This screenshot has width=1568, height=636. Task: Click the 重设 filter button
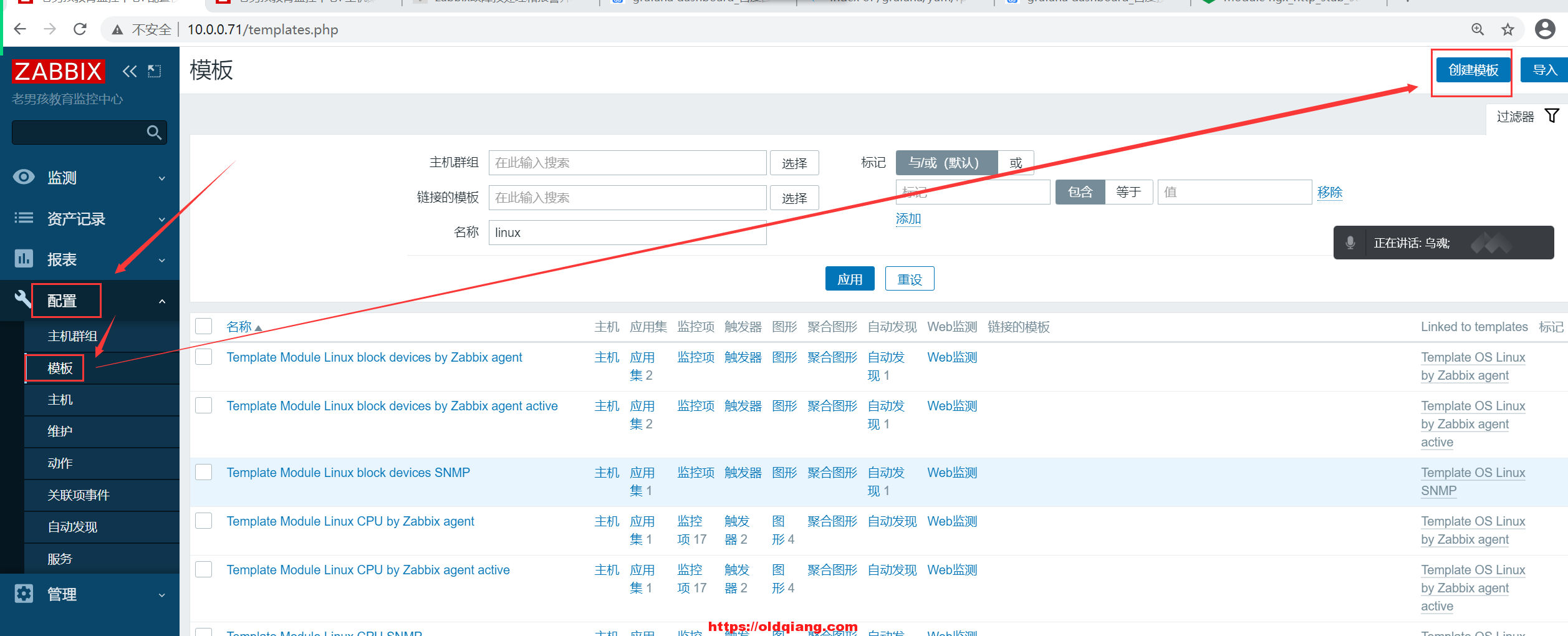[910, 279]
